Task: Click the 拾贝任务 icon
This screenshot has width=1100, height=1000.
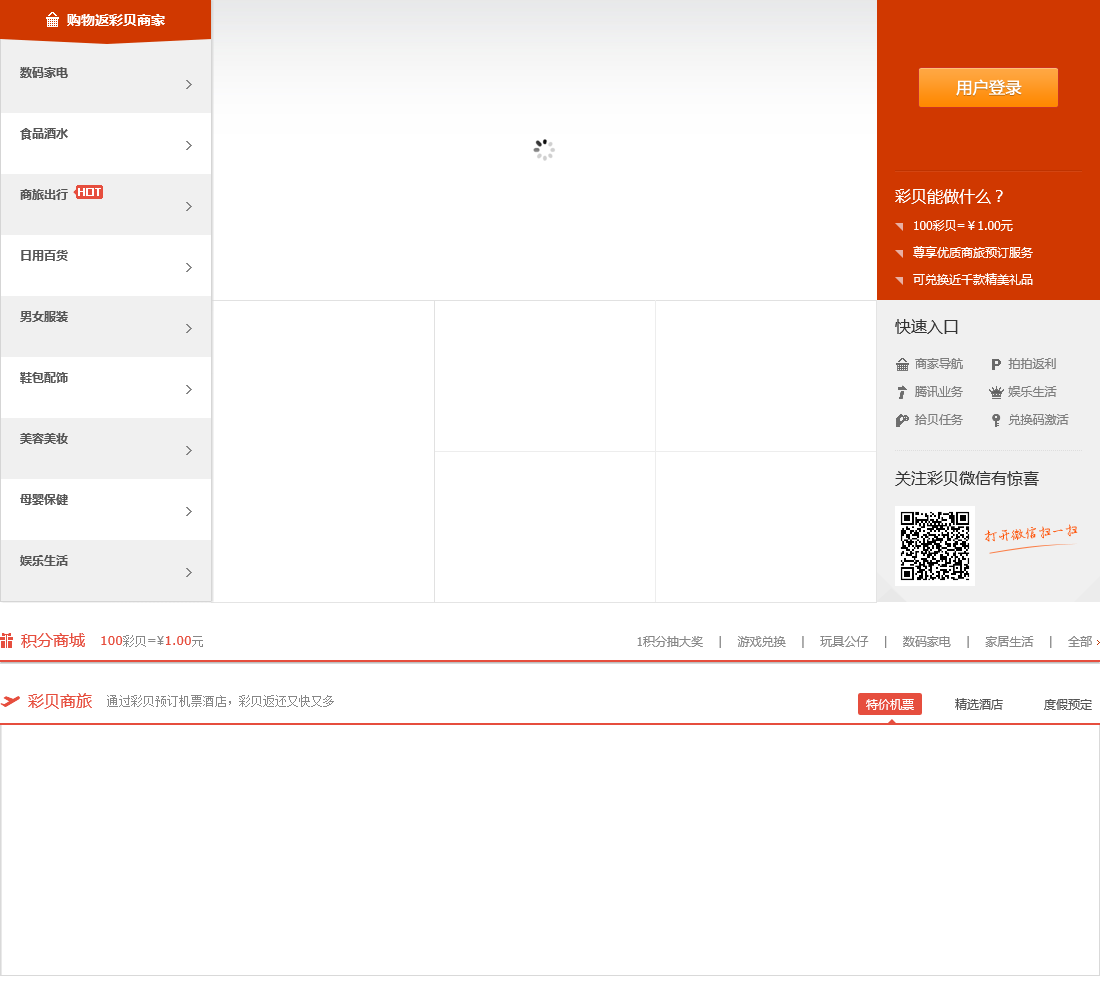Action: [x=902, y=420]
